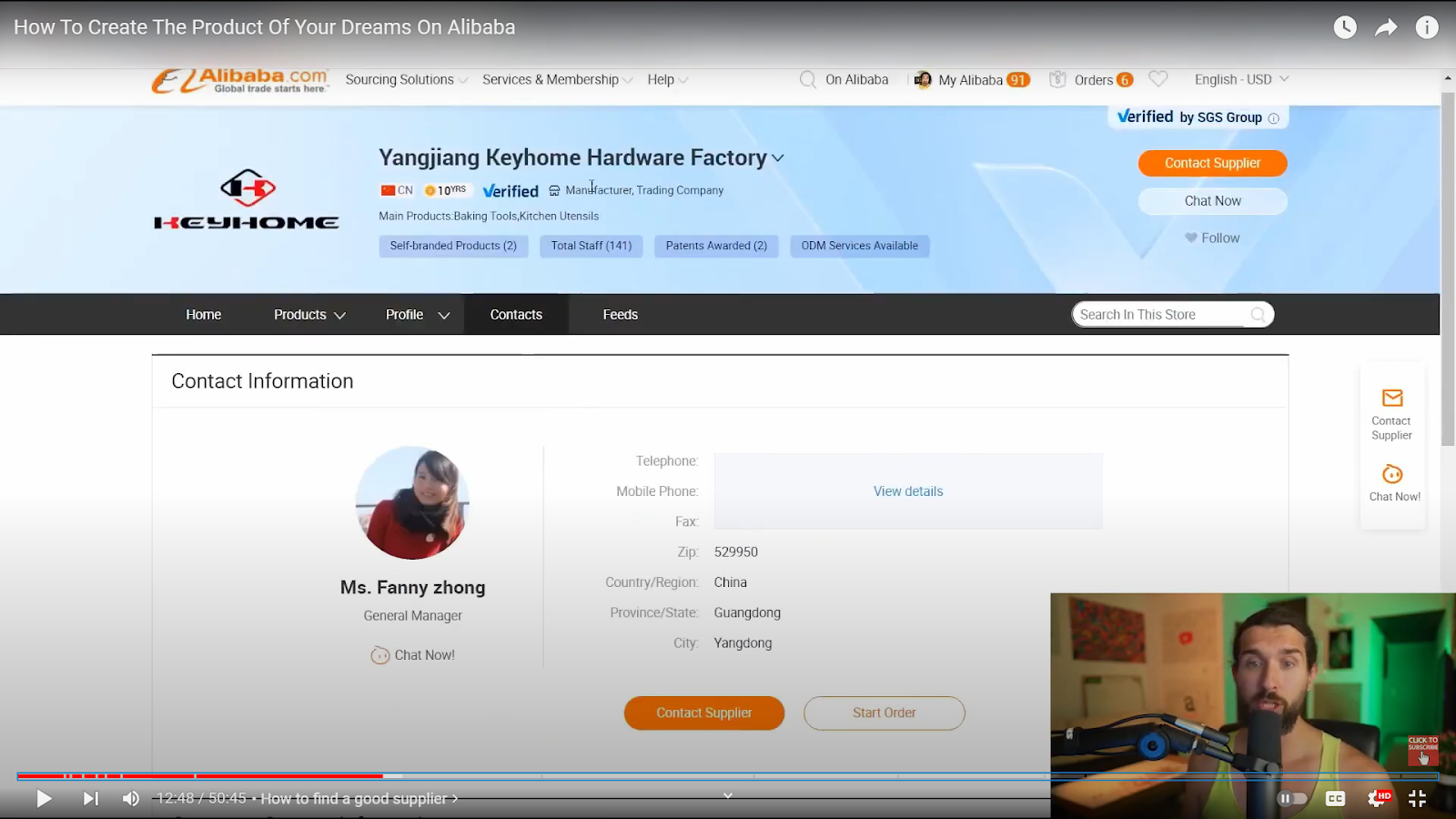Click the Chat Now! icon under Fanny zhong
This screenshot has height=819, width=1456.
click(x=379, y=655)
